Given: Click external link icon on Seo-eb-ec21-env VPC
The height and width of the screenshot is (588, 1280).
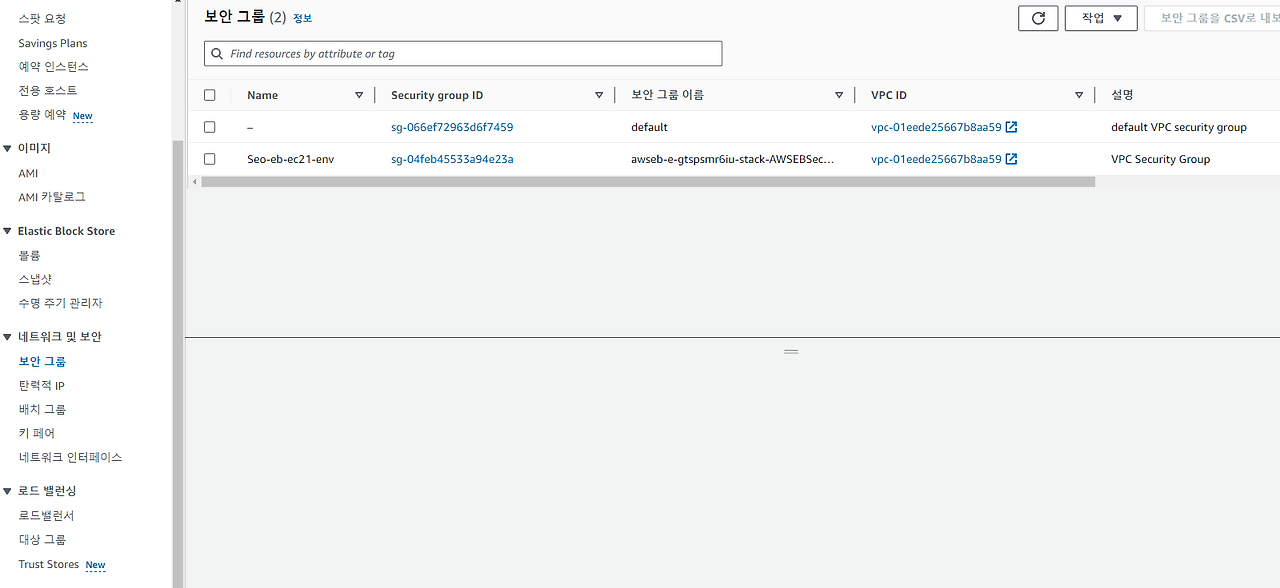Looking at the screenshot, I should pyautogui.click(x=1012, y=158).
